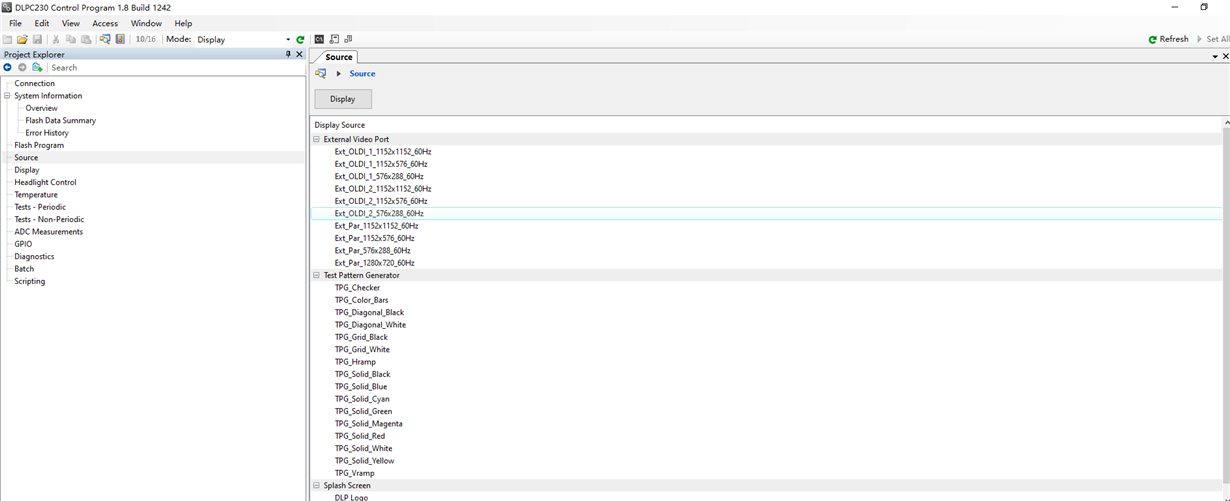Click the Open file folder icon
This screenshot has height=501, width=1230.
pos(22,39)
